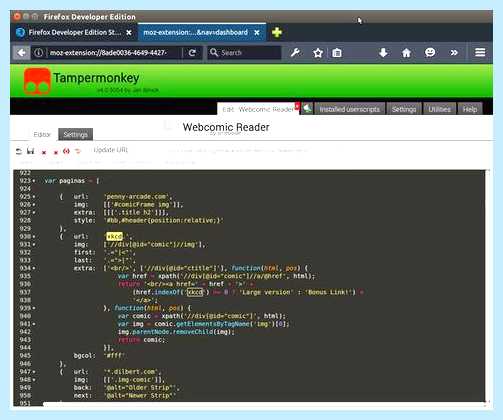Collapse code fold at line 926
This screenshot has height=420, width=503.
34,205
